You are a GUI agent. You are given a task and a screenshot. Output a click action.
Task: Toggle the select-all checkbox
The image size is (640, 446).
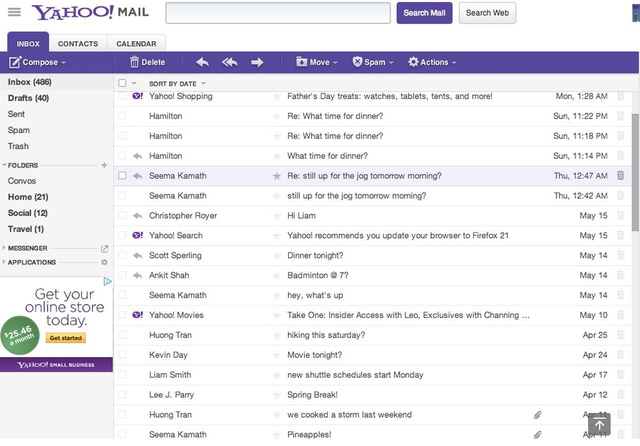pos(122,83)
